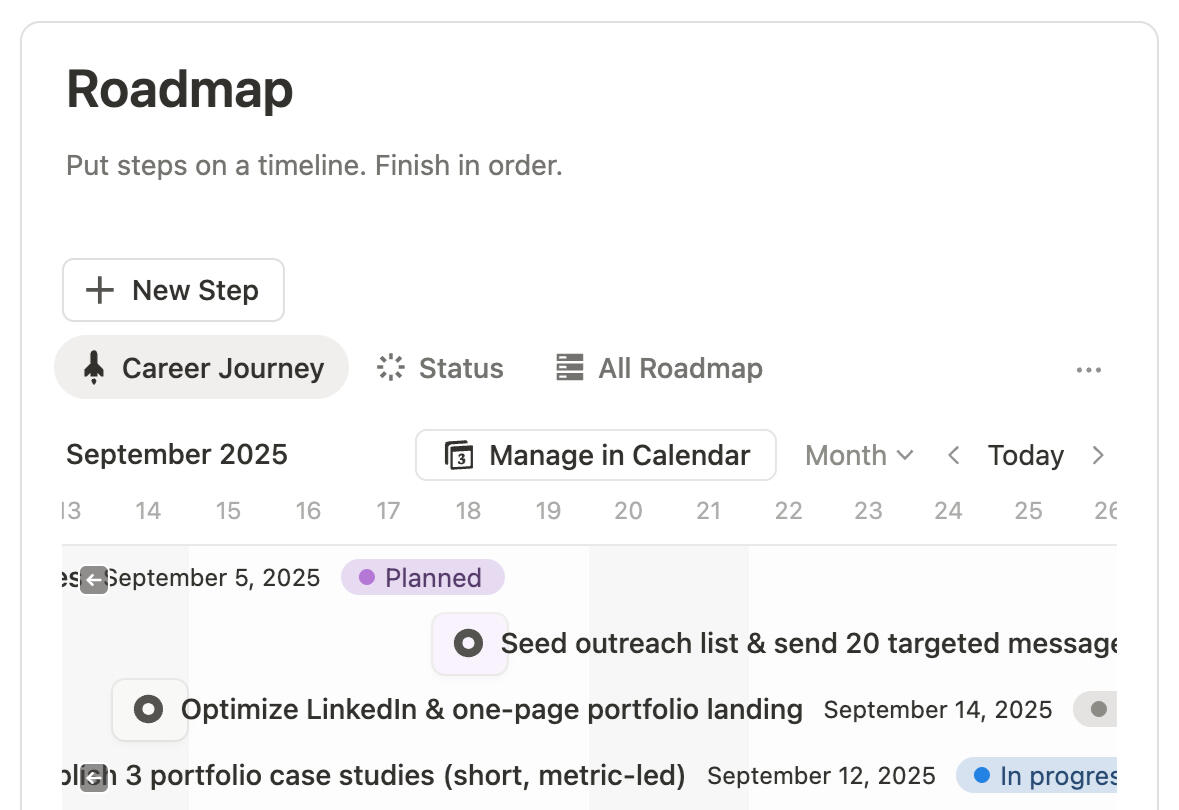Click circle icon of Seed outreach list step

coord(469,643)
